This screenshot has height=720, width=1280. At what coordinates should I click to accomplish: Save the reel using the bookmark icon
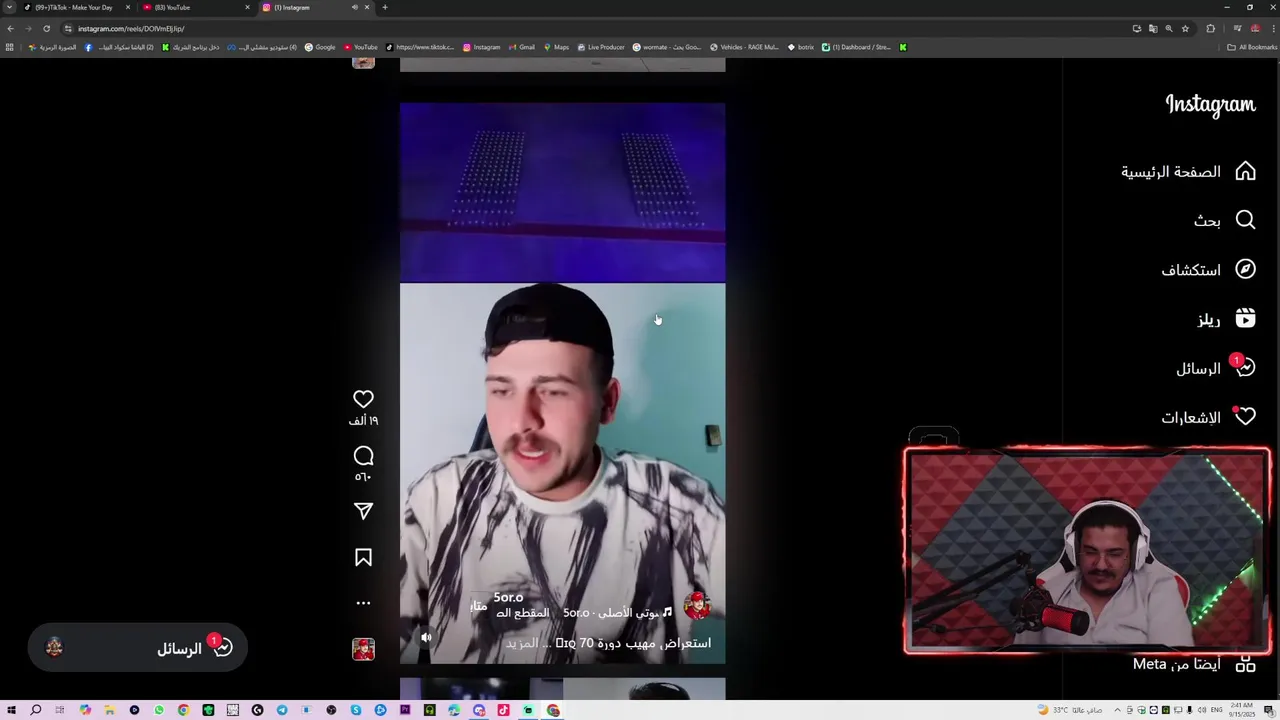pos(363,558)
